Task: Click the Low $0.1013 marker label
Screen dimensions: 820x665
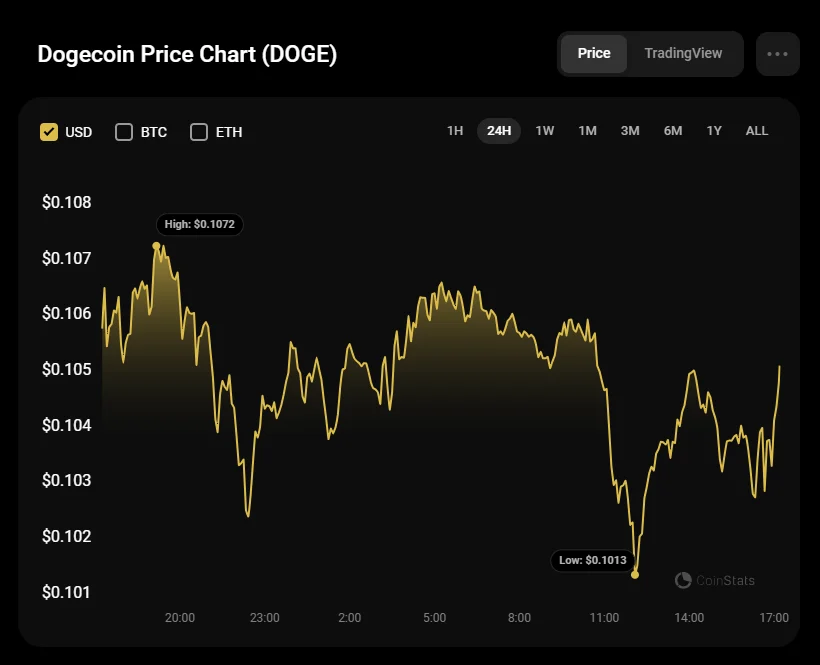Action: [x=593, y=560]
